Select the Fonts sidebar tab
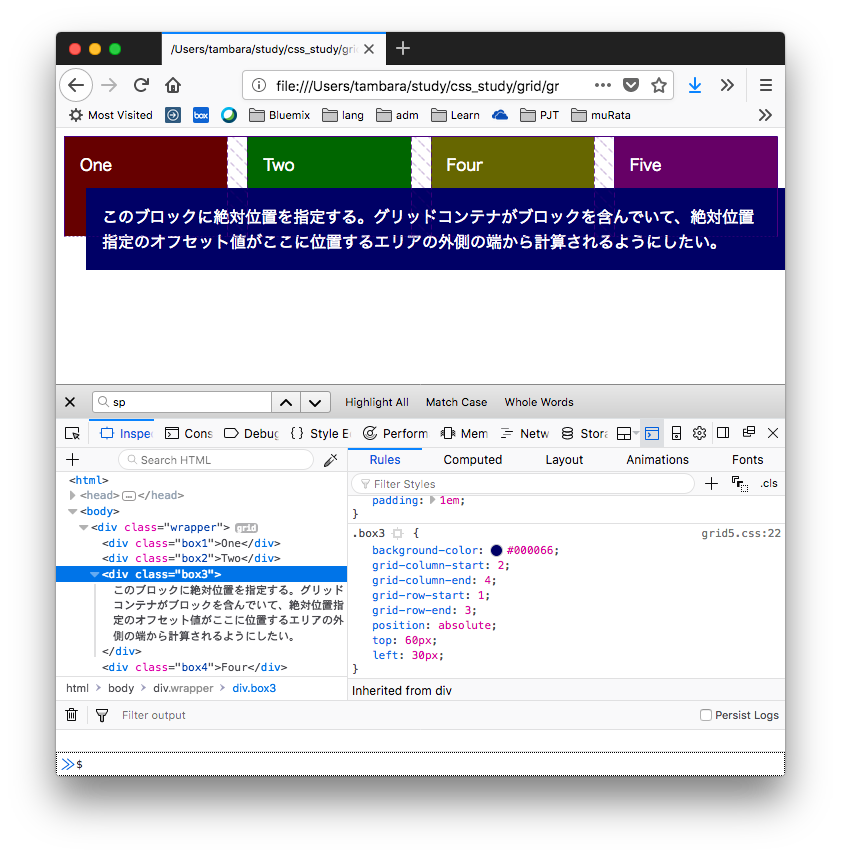Viewport: 841px width, 856px height. (747, 460)
